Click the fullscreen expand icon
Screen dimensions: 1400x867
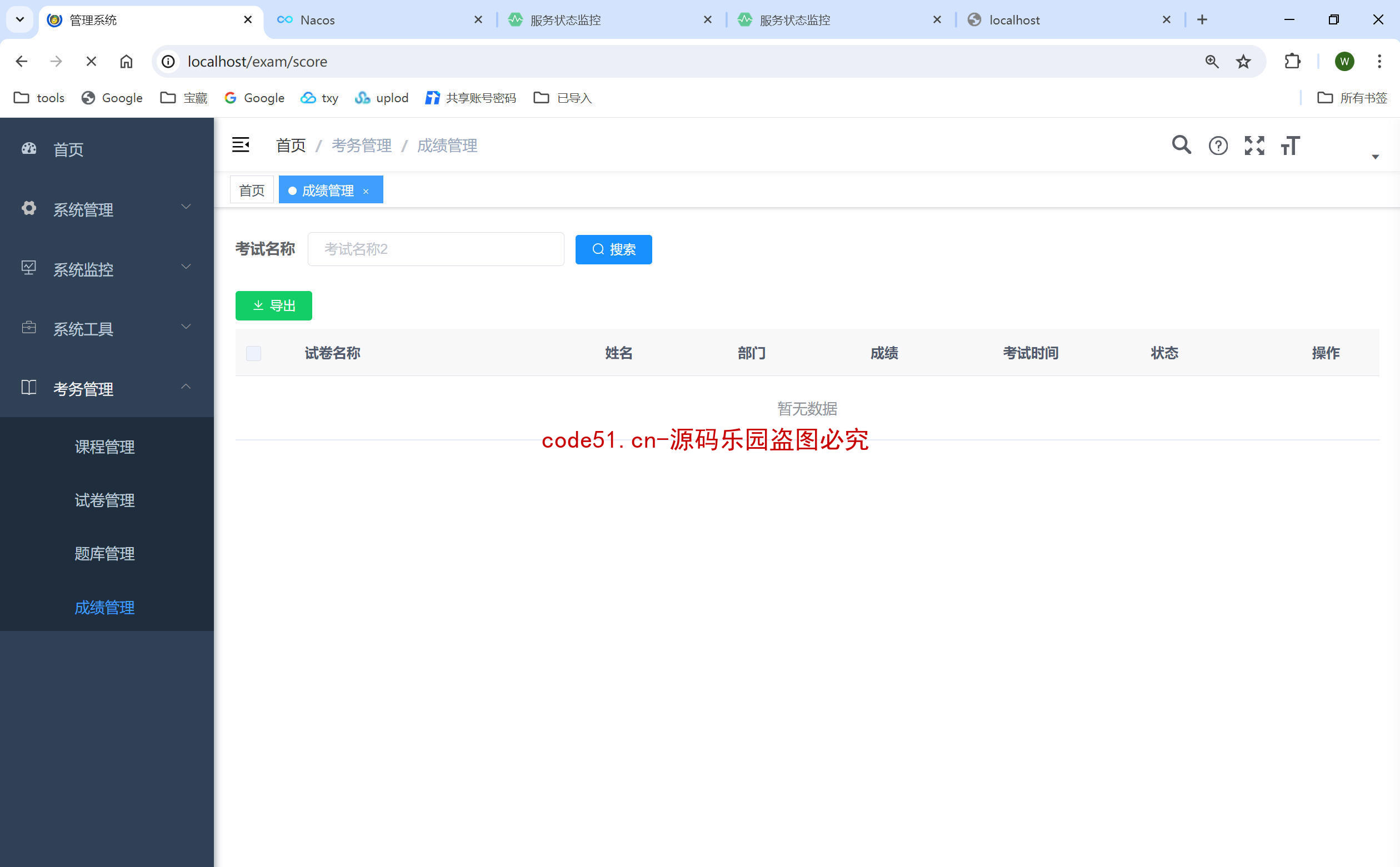(1254, 146)
